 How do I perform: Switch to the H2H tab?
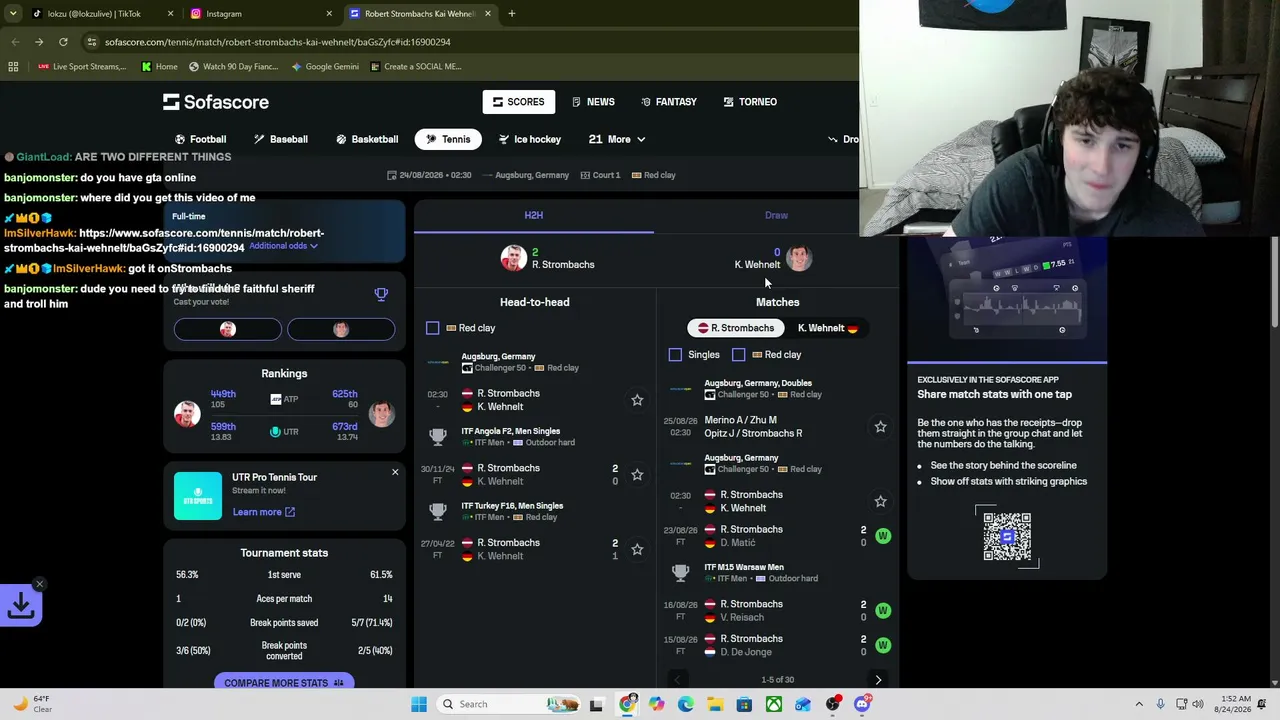pyautogui.click(x=534, y=215)
